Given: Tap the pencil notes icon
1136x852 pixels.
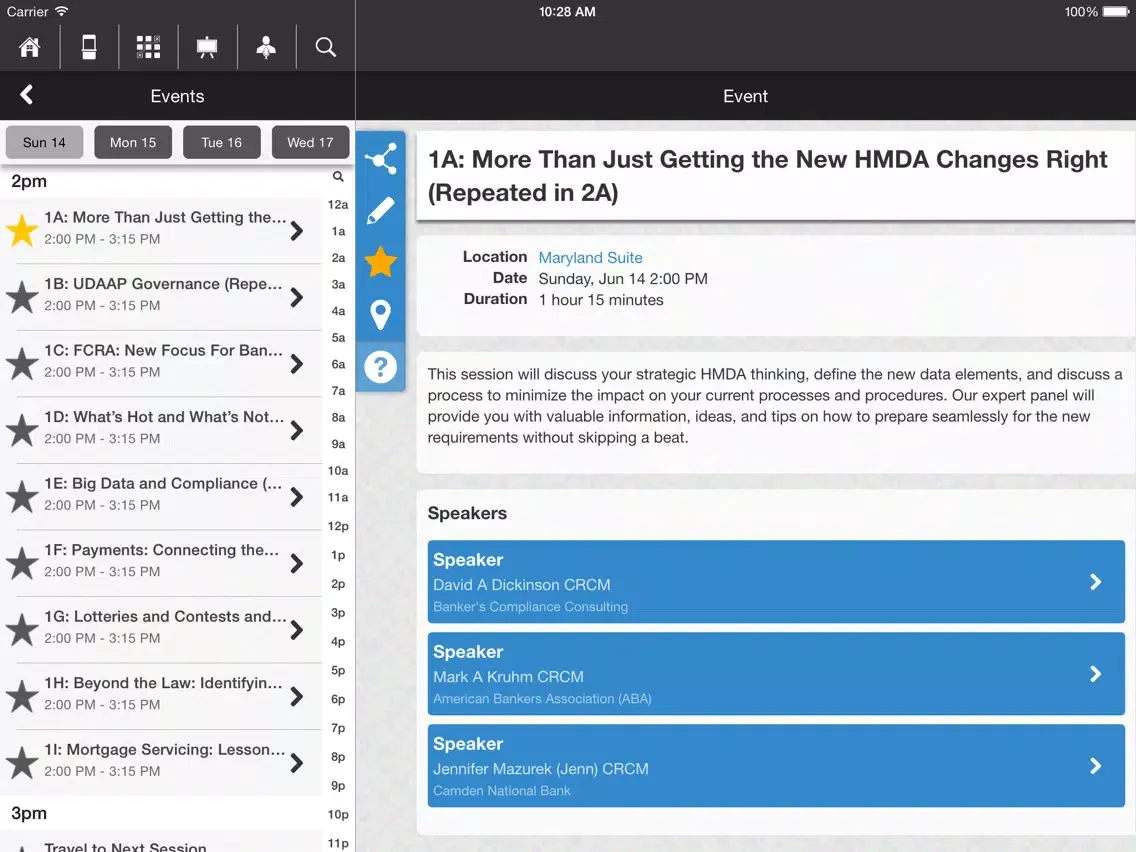Looking at the screenshot, I should pyautogui.click(x=380, y=211).
